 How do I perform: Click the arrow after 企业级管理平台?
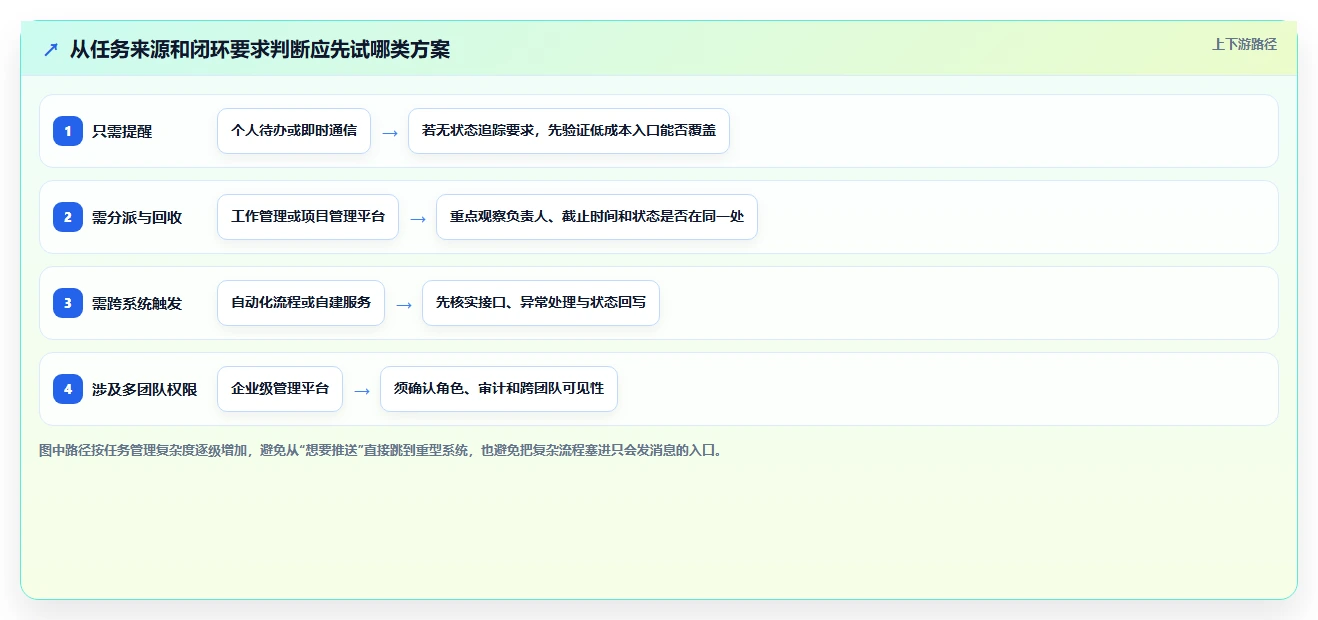click(362, 390)
